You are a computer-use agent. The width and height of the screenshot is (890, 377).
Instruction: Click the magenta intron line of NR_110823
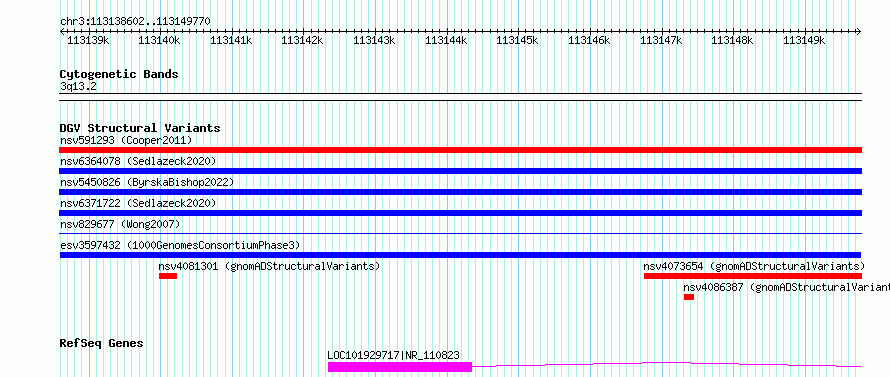click(666, 364)
